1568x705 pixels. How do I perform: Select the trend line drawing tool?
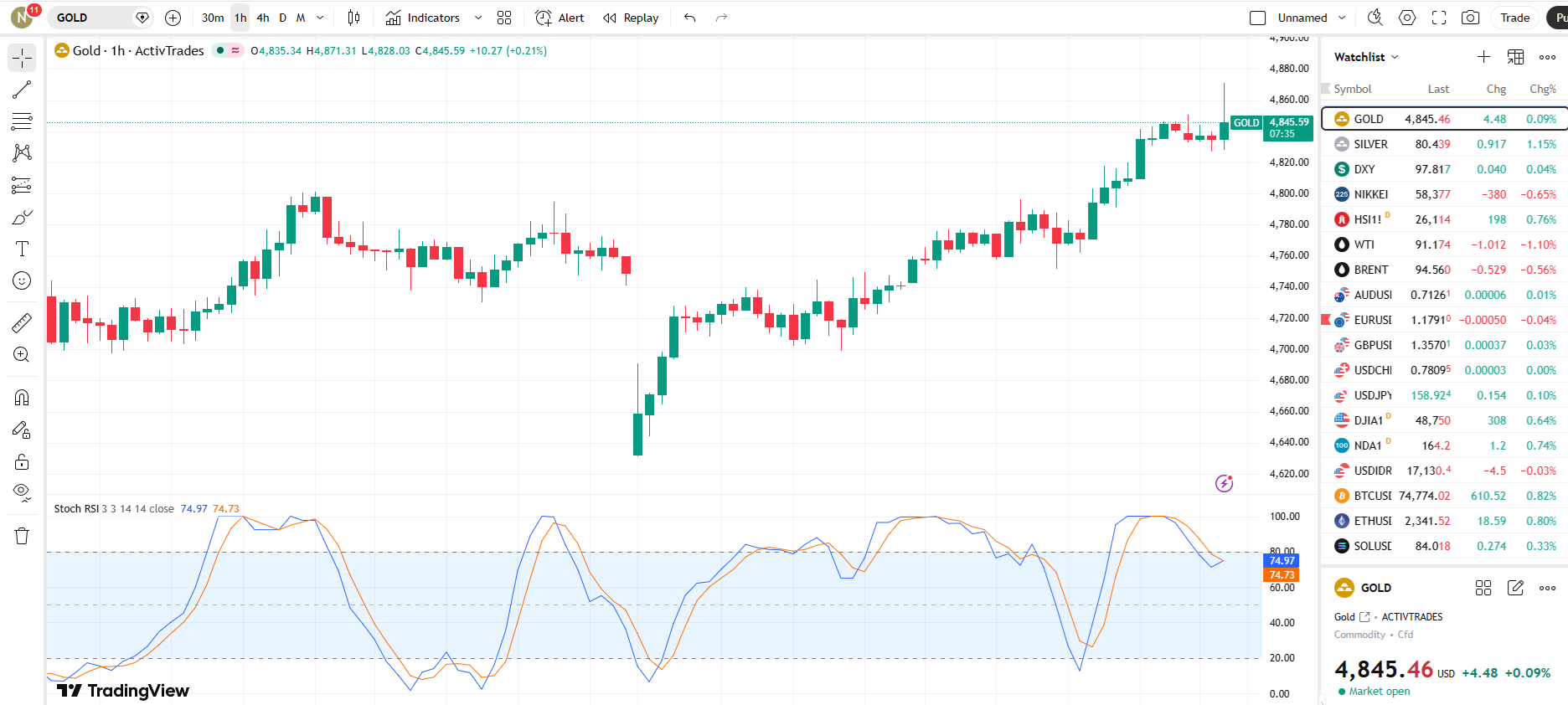point(22,90)
